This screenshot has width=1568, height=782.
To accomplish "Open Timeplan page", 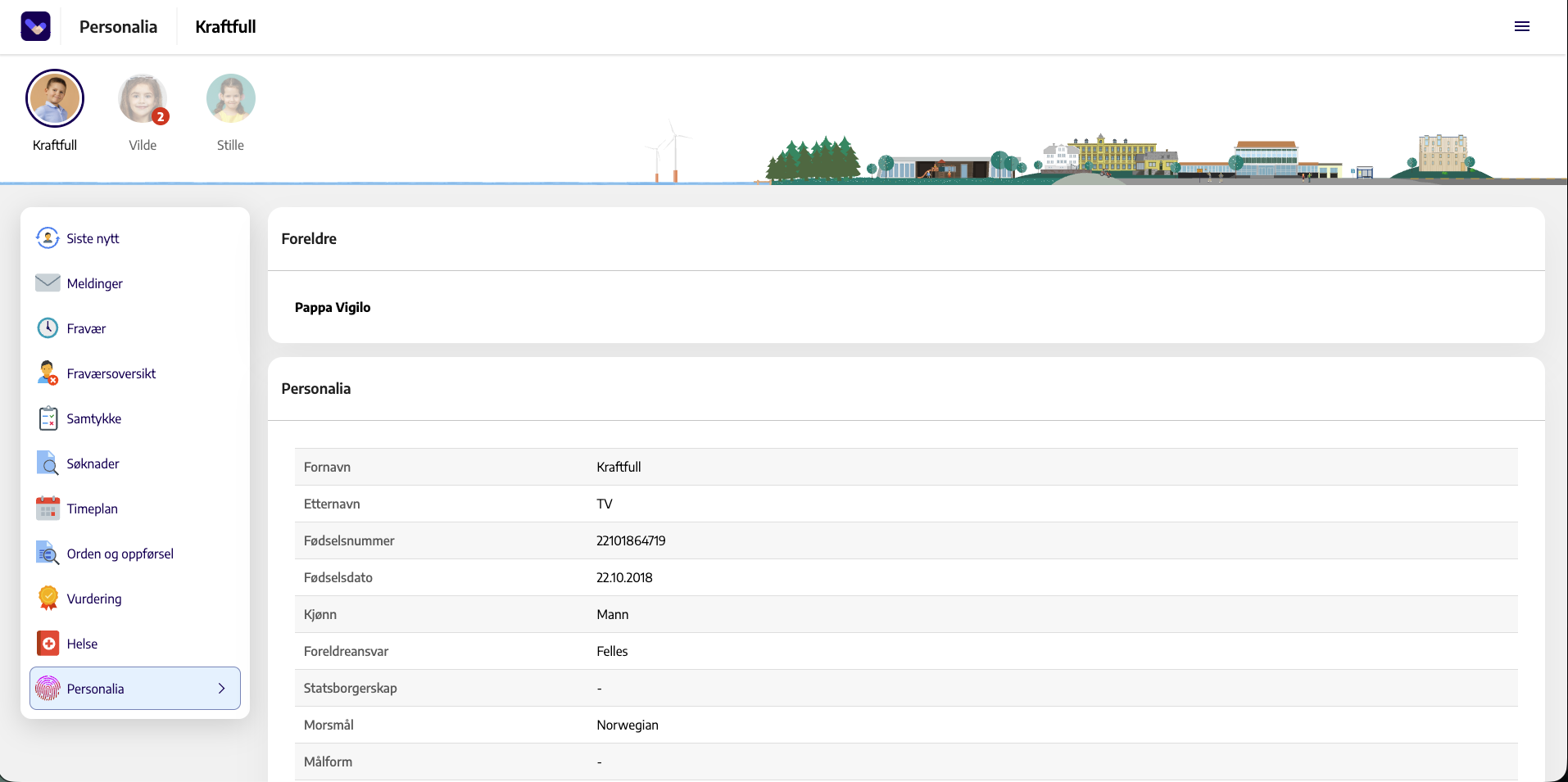I will [135, 509].
